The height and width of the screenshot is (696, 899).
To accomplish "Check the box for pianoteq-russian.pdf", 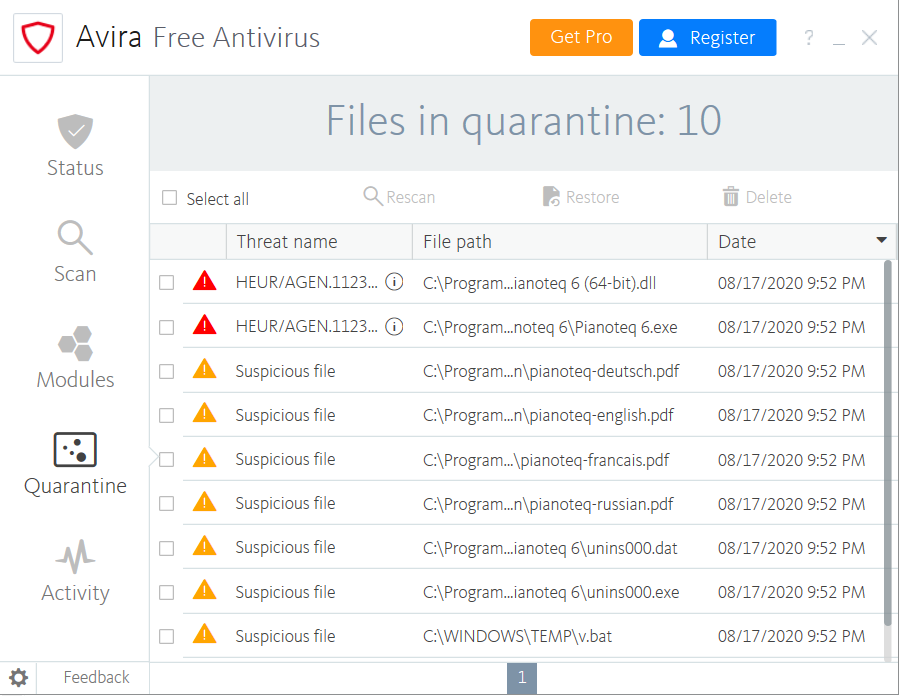I will click(167, 504).
